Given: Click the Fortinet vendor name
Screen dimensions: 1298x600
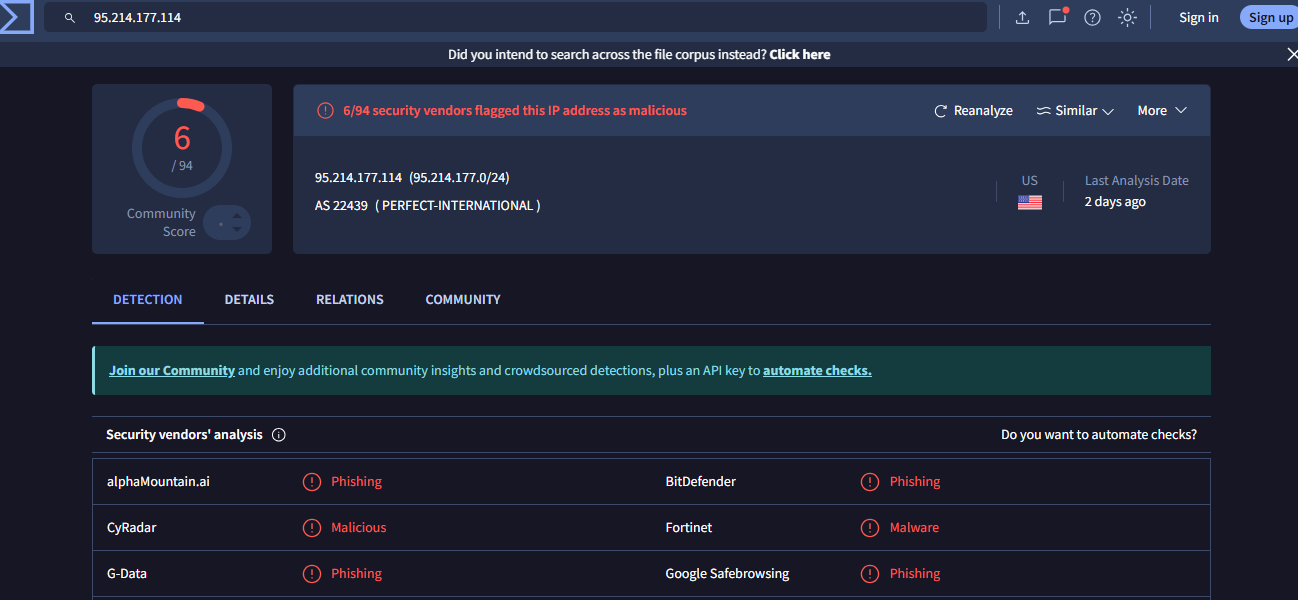Looking at the screenshot, I should click(x=689, y=528).
